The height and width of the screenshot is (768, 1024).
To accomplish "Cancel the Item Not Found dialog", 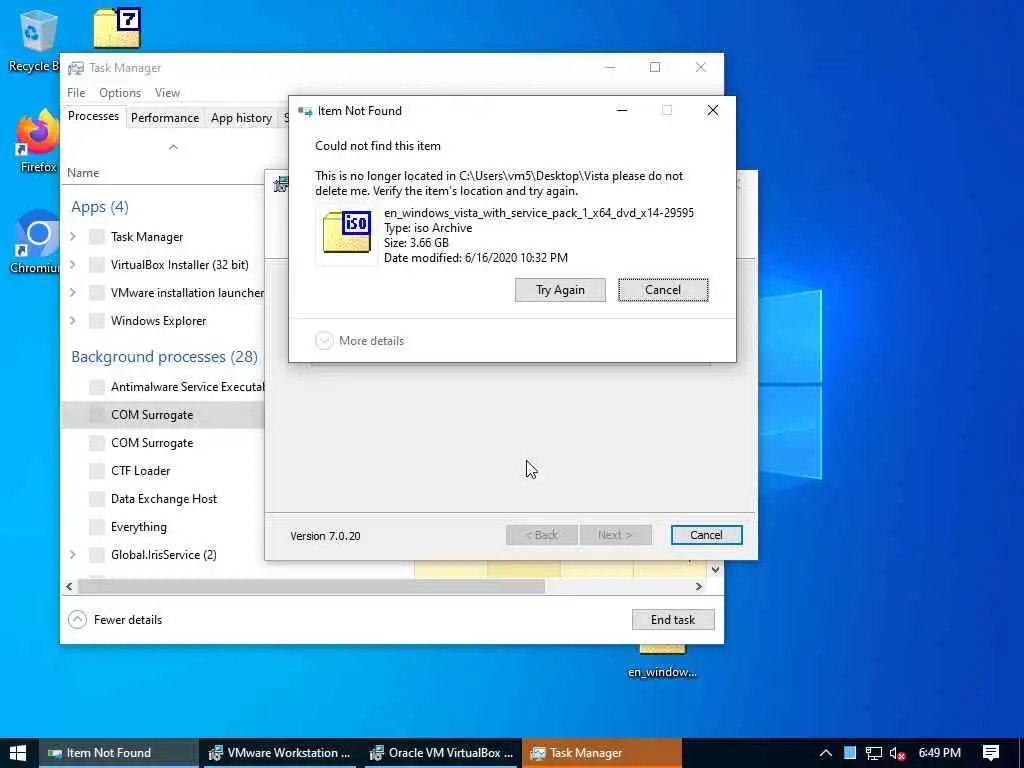I will (663, 290).
